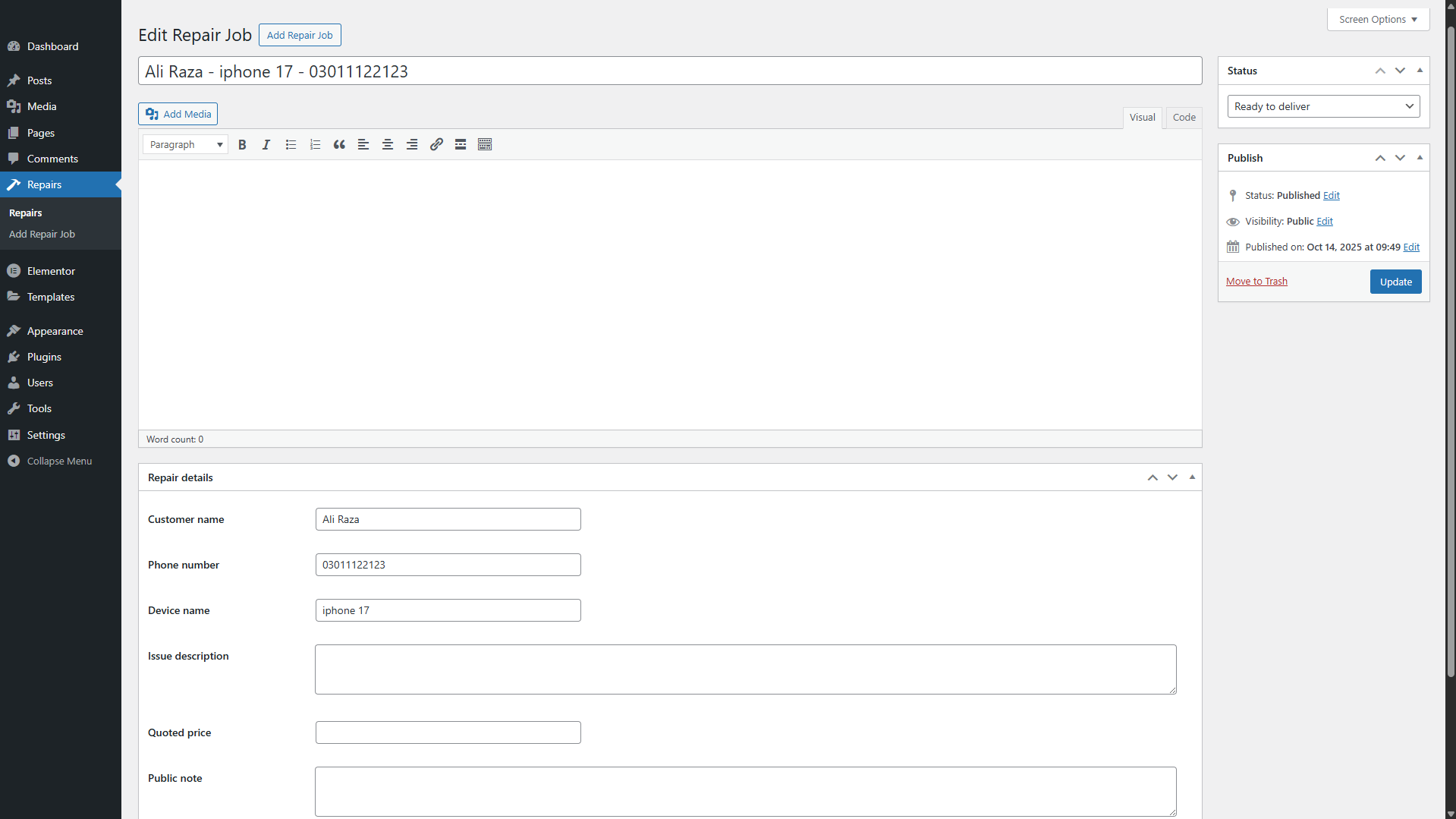
Task: Switch to the Code editor tab
Action: coord(1184,117)
